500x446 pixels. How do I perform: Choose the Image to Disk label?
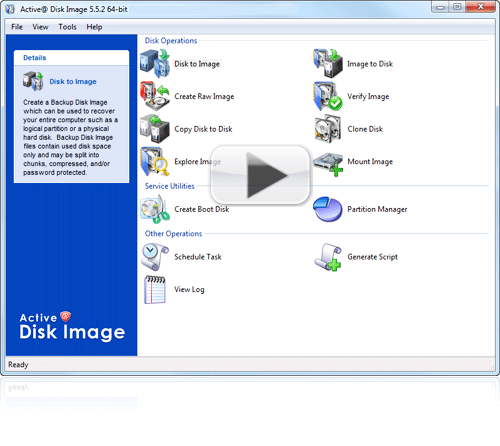click(x=370, y=64)
